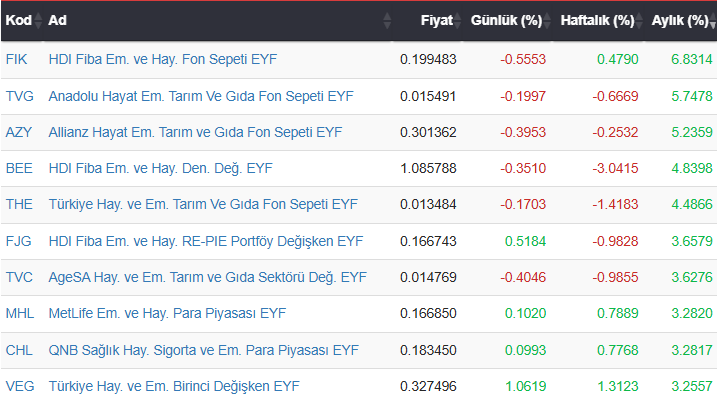This screenshot has width=717, height=400.
Task: Click price value 0.327496
Action: [x=428, y=387]
